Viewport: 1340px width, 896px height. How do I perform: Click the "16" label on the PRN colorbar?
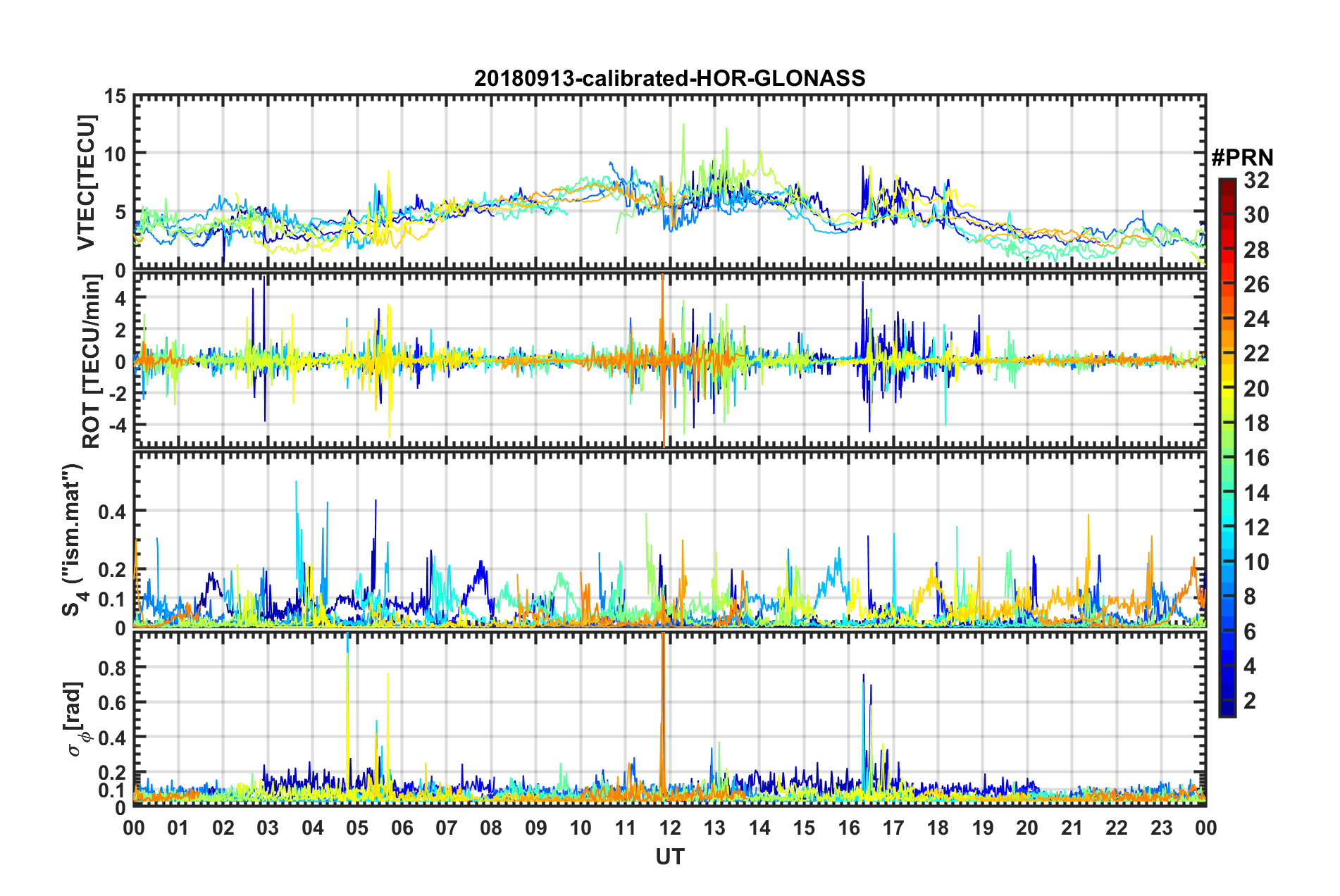tap(1257, 458)
